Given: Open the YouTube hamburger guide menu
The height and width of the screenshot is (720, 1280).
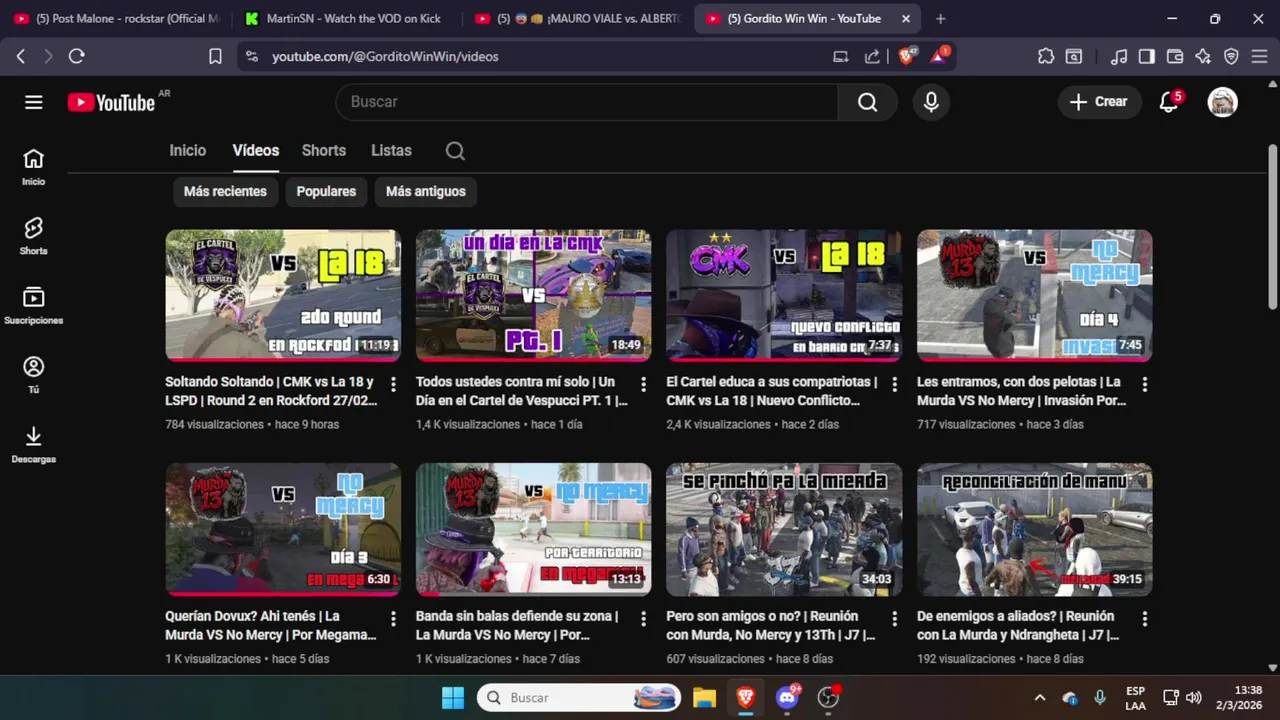Looking at the screenshot, I should (x=34, y=102).
